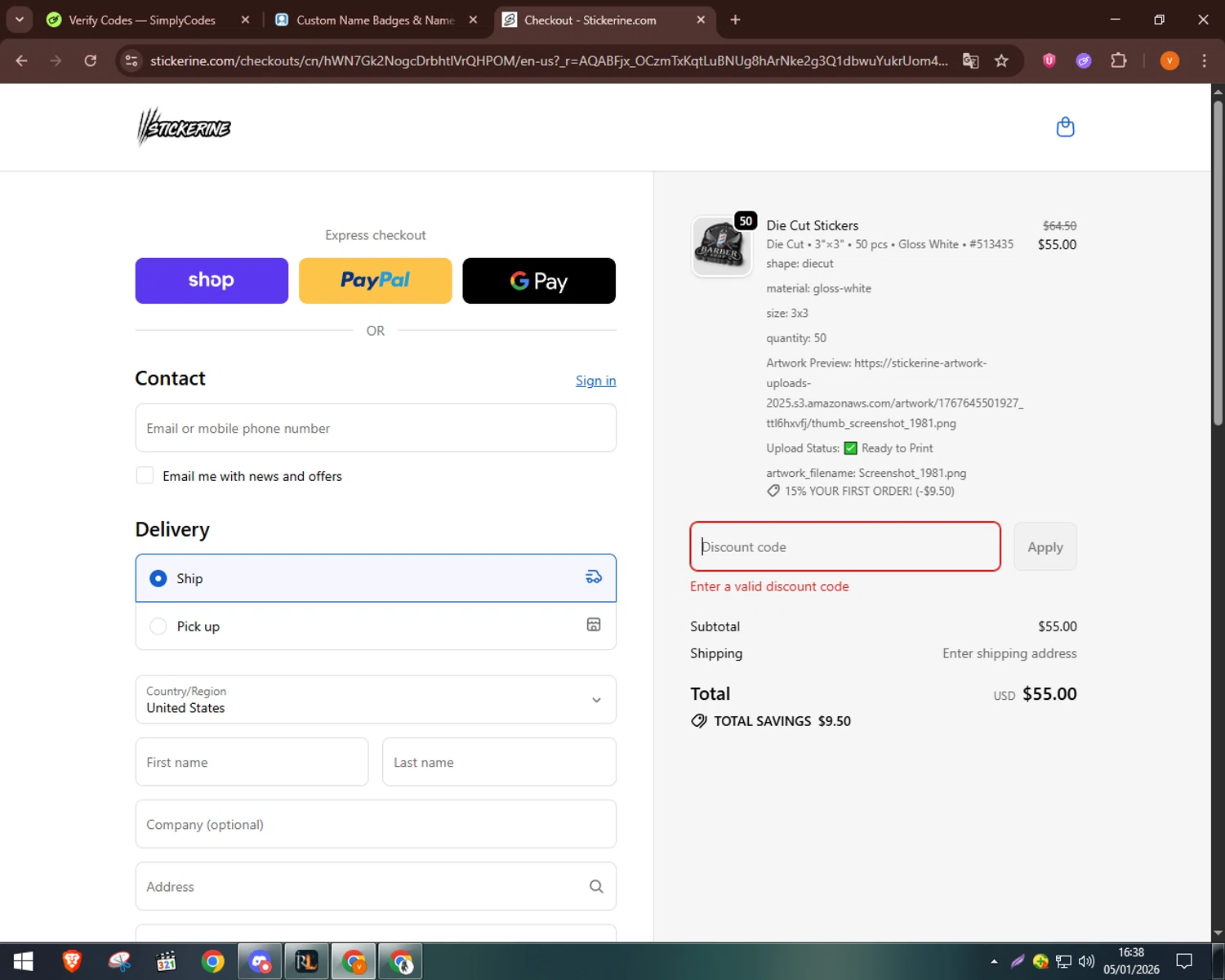This screenshot has width=1225, height=980.
Task: Click the TOTAL SAVINGS $9.50 text
Action: [782, 721]
